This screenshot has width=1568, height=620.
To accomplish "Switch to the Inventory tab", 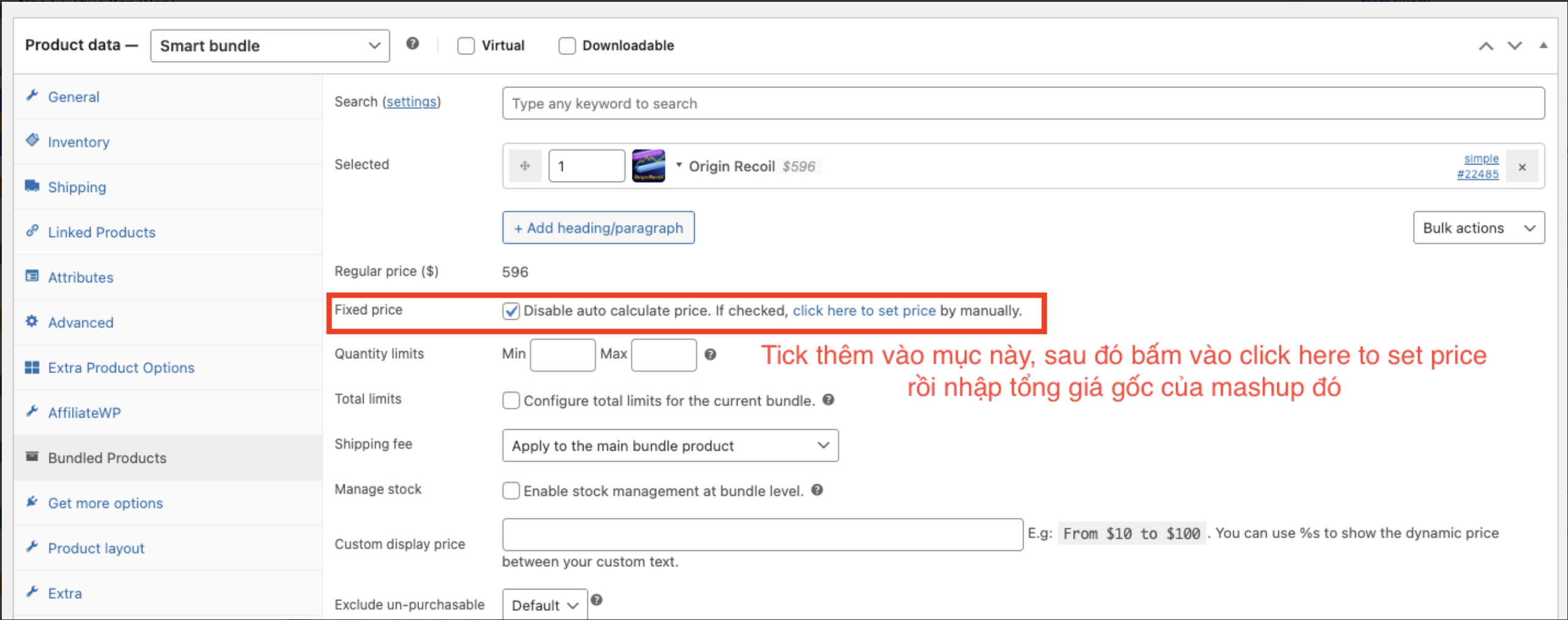I will pos(78,142).
